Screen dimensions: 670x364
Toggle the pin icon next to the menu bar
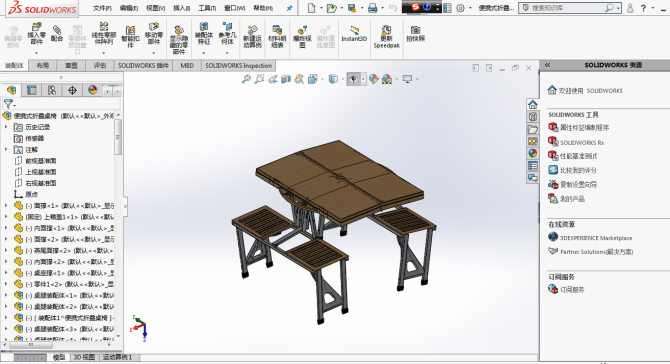290,8
